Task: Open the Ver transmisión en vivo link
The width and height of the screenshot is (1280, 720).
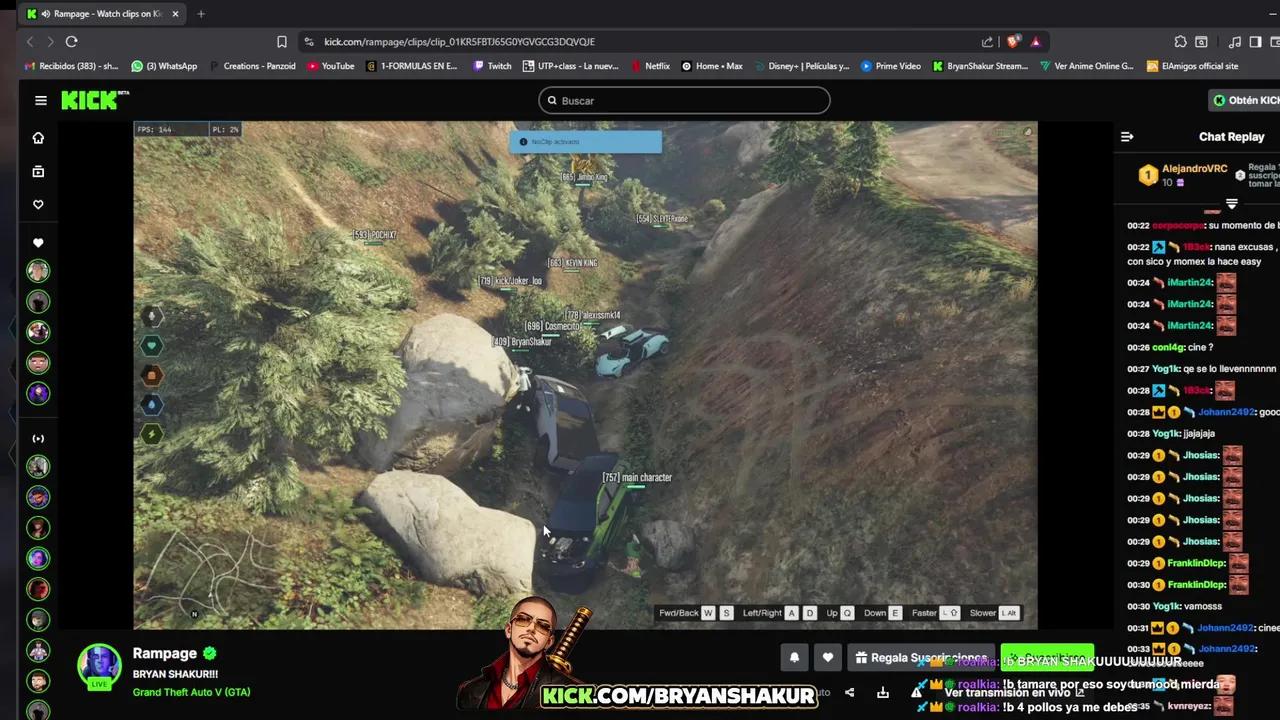Action: tap(1014, 692)
